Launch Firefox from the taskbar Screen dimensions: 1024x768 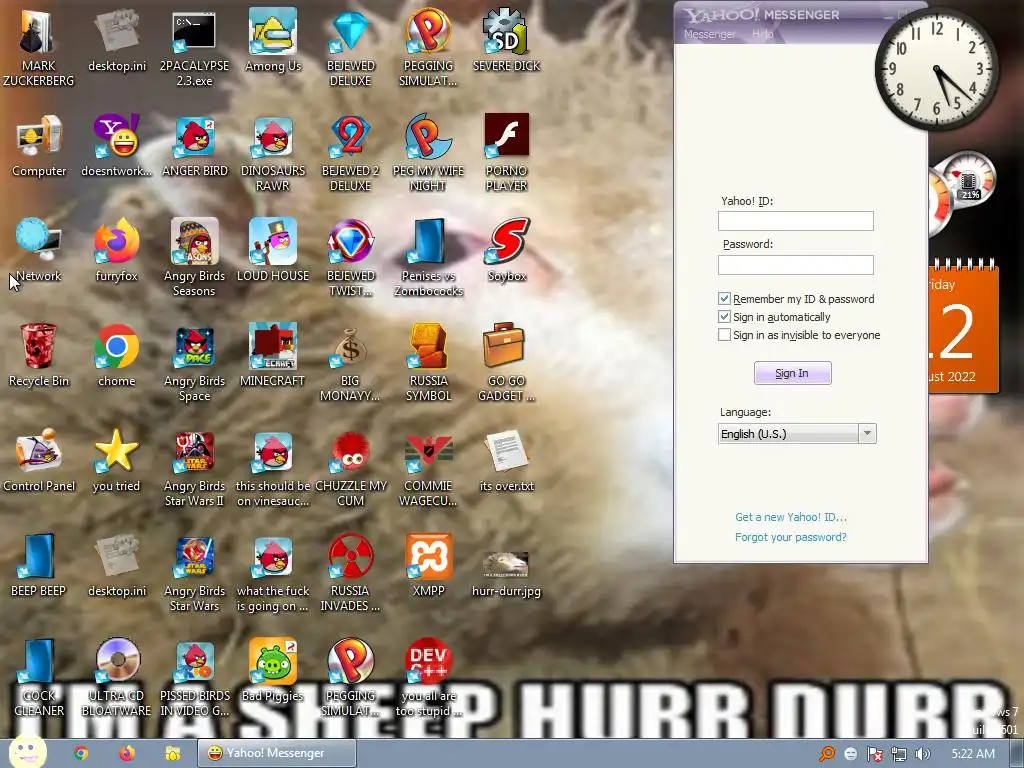coord(127,753)
